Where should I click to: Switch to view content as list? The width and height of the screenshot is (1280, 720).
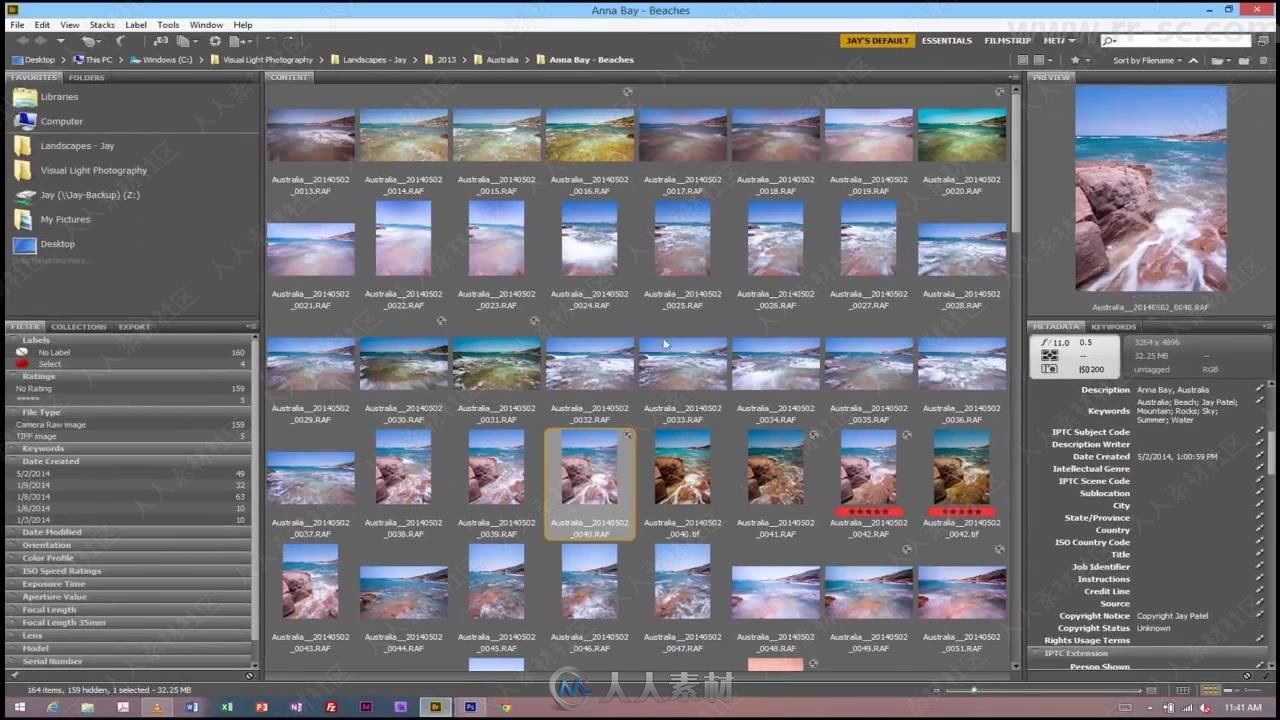click(x=1253, y=690)
